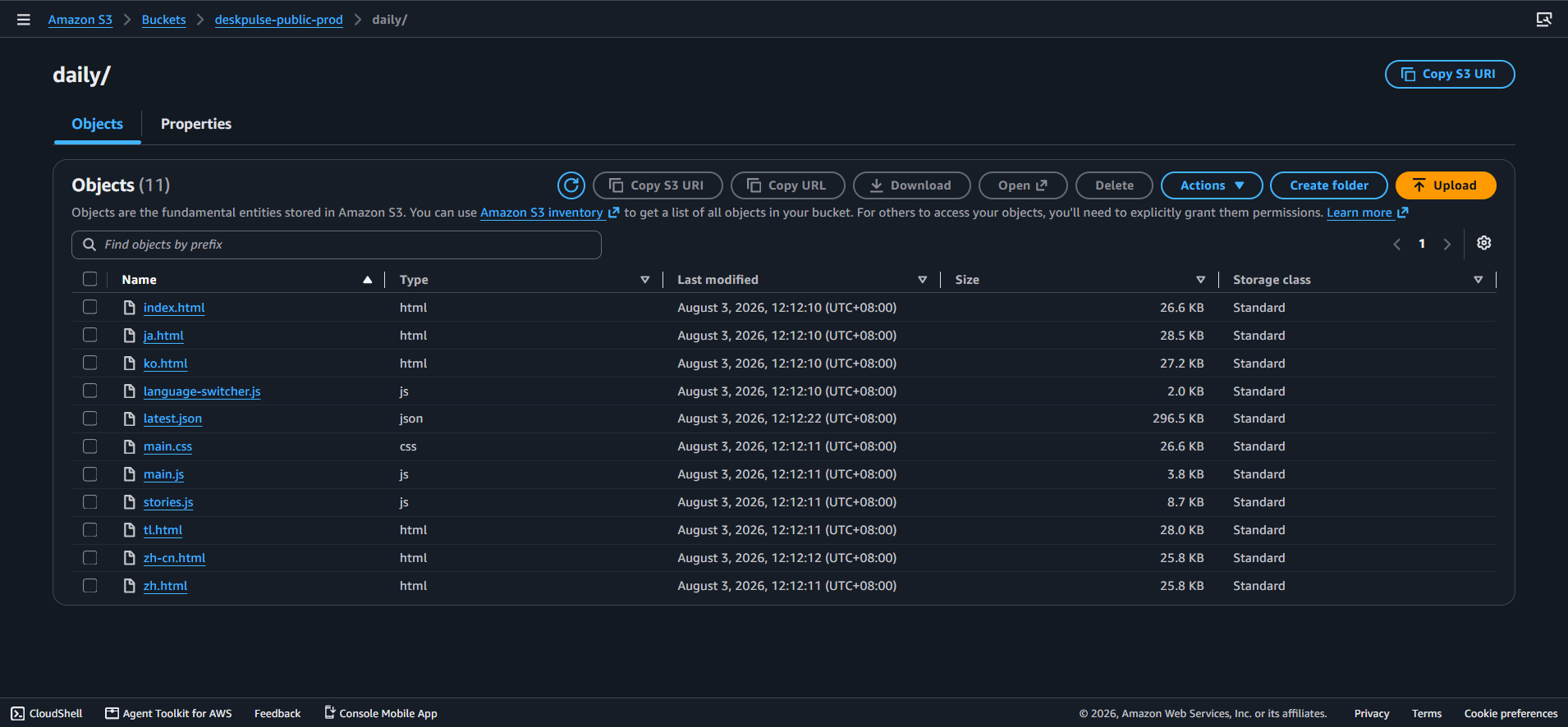Refresh the objects list
Image resolution: width=1568 pixels, height=727 pixels.
(x=571, y=185)
